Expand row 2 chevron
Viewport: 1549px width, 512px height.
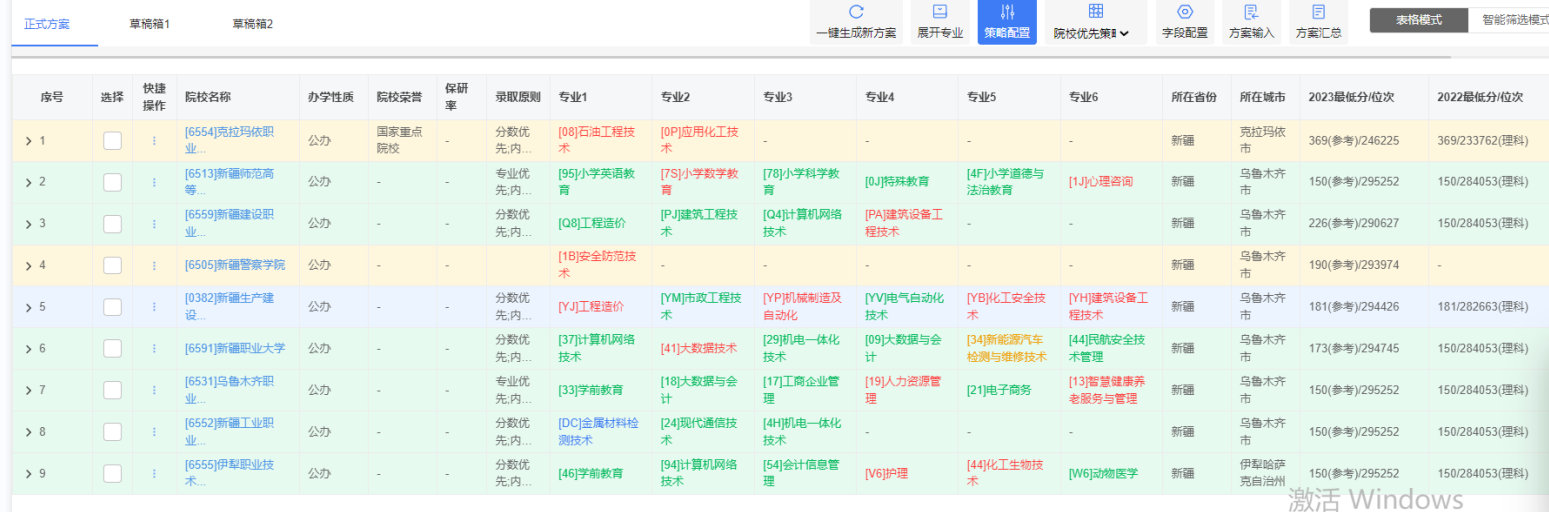pyautogui.click(x=28, y=182)
